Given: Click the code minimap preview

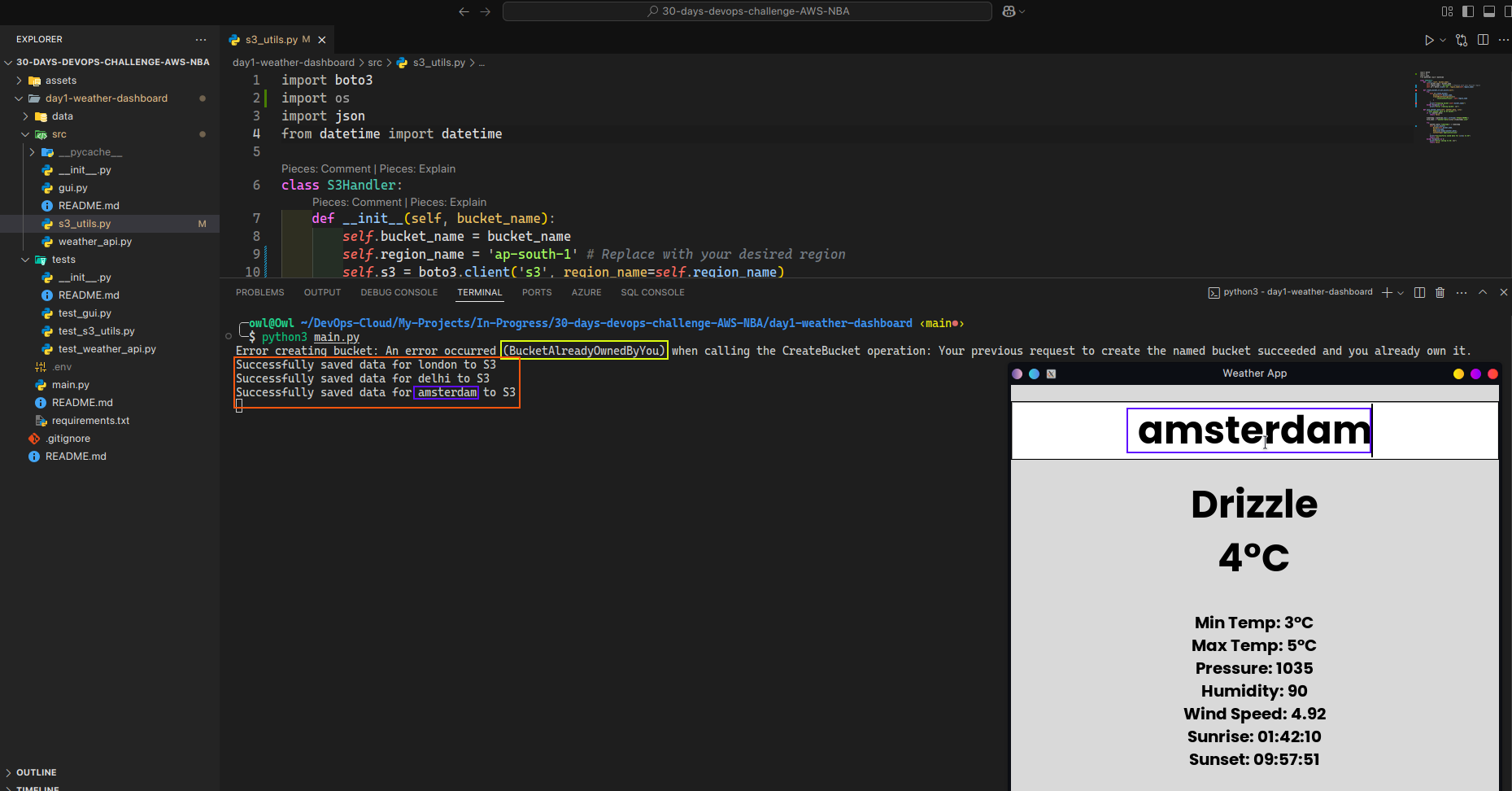Looking at the screenshot, I should tap(1448, 107).
